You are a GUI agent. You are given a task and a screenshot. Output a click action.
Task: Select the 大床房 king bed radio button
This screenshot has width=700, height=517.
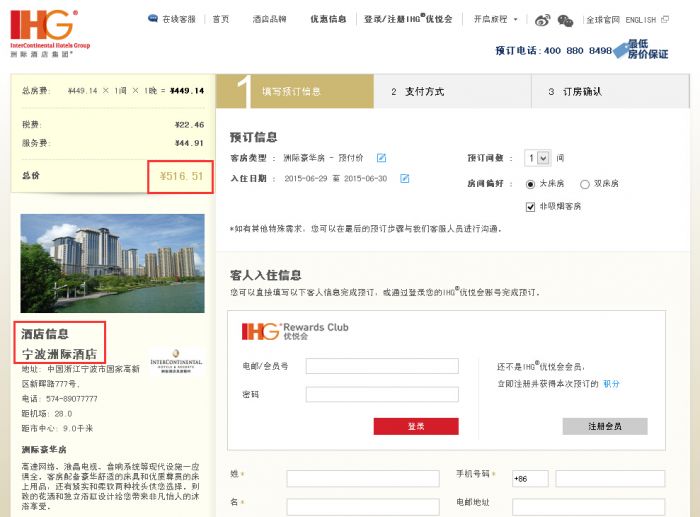point(530,184)
